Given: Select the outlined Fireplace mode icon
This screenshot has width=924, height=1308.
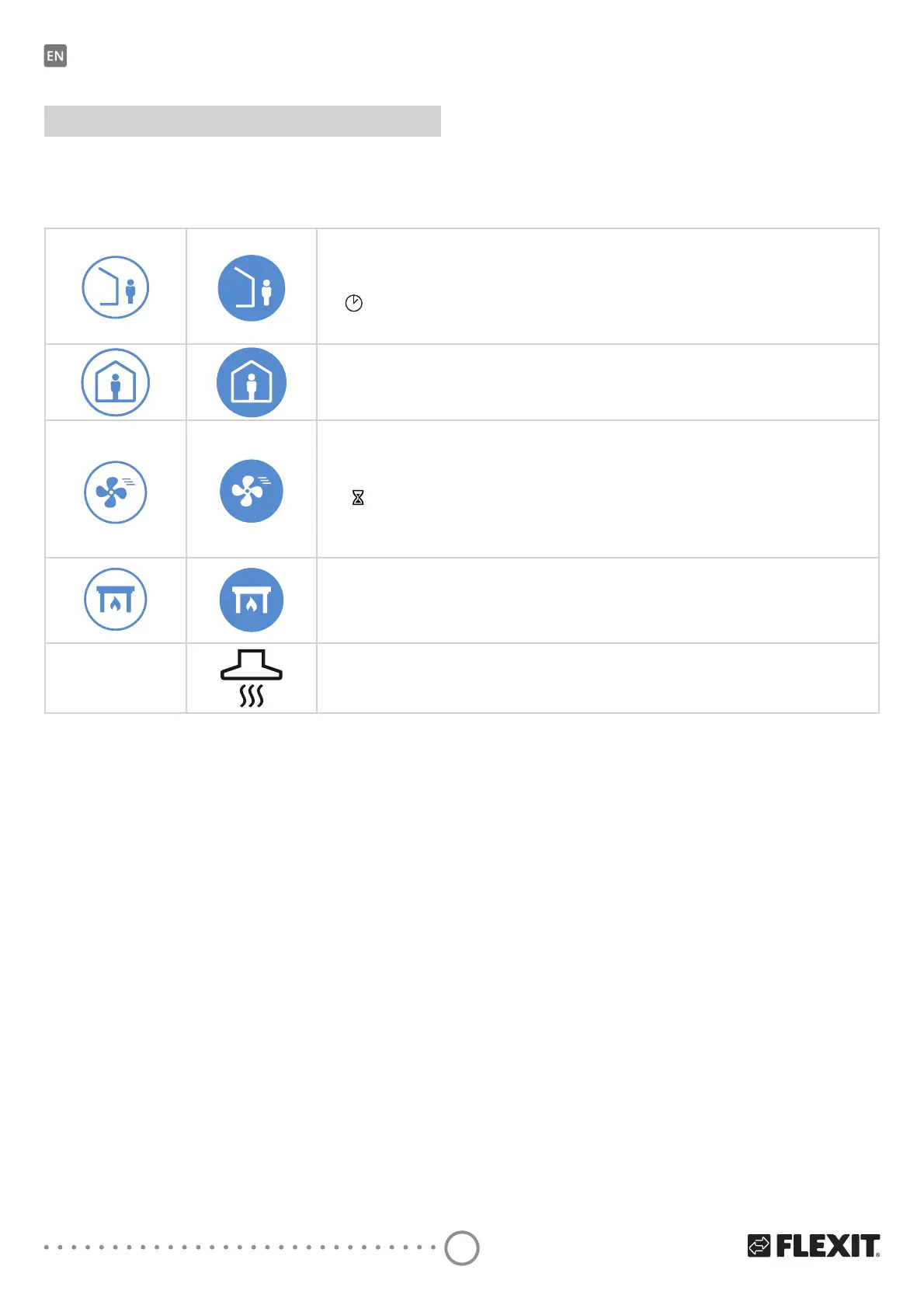Looking at the screenshot, I should [x=116, y=600].
